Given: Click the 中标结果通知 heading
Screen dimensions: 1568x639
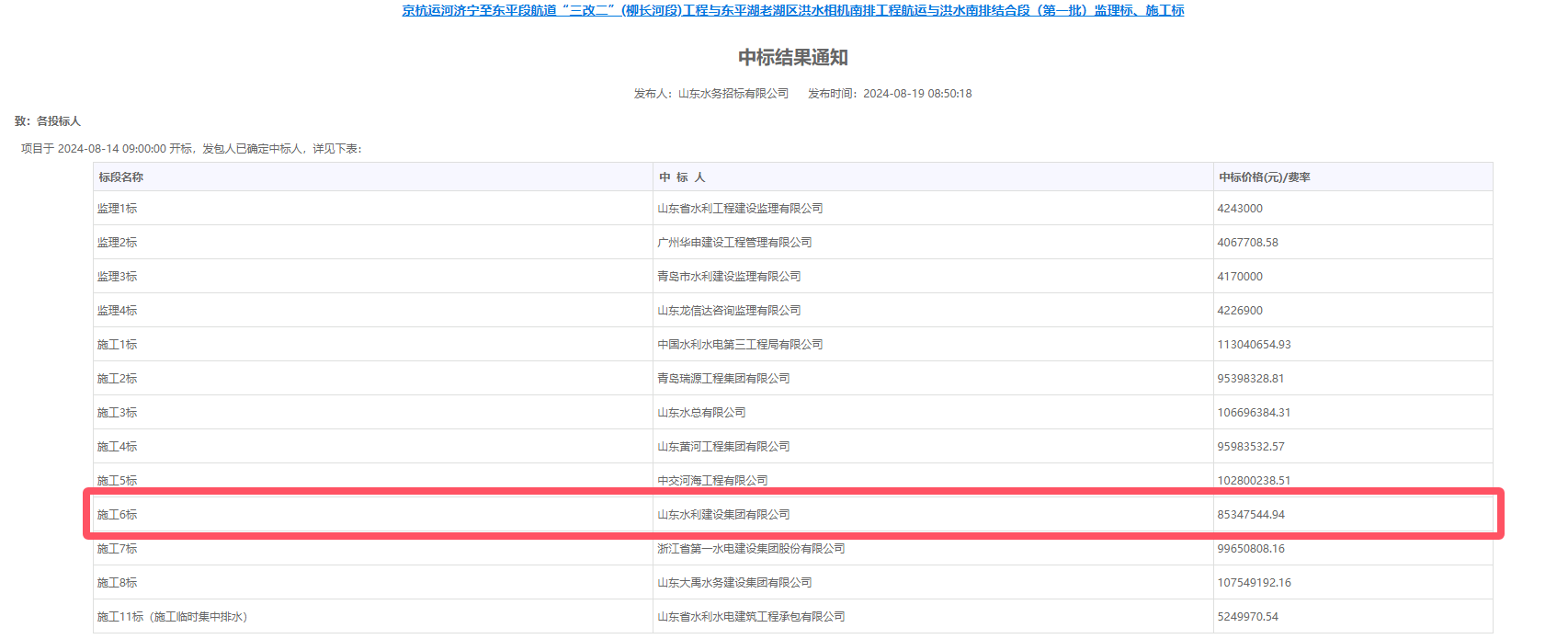Looking at the screenshot, I should (792, 58).
